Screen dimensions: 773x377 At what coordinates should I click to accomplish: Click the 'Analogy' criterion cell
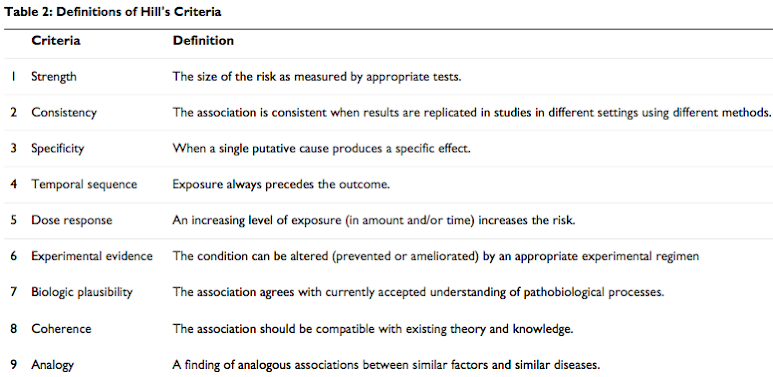click(52, 365)
